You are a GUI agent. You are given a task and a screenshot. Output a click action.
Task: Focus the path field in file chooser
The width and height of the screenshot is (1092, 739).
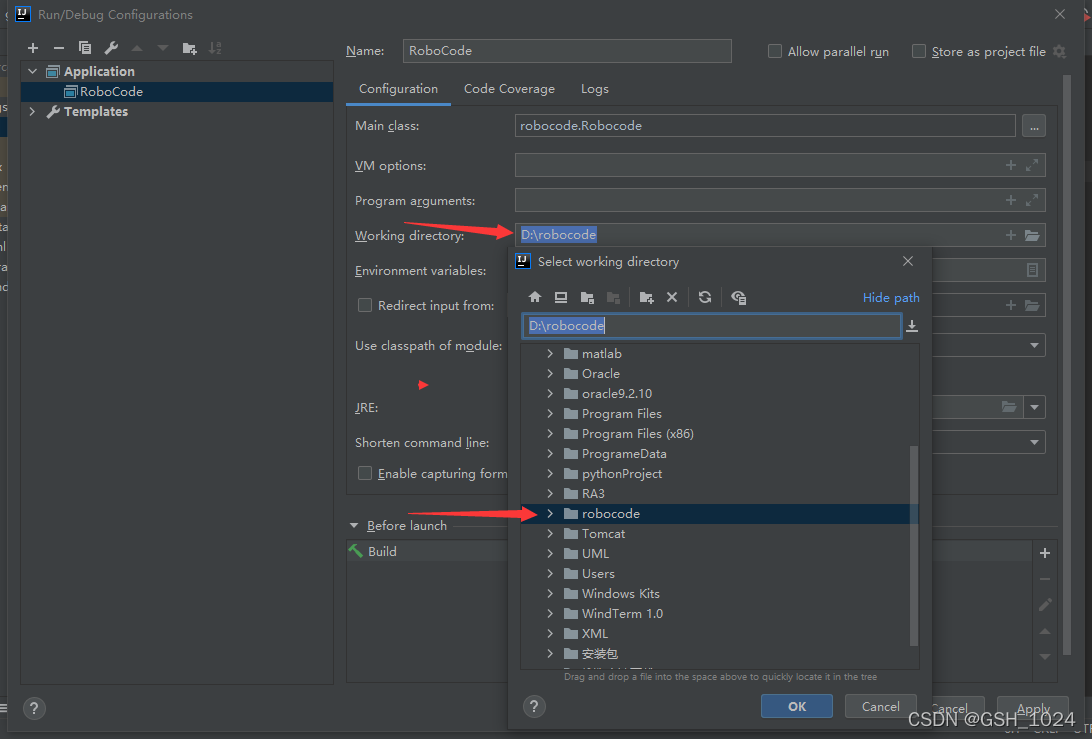711,326
